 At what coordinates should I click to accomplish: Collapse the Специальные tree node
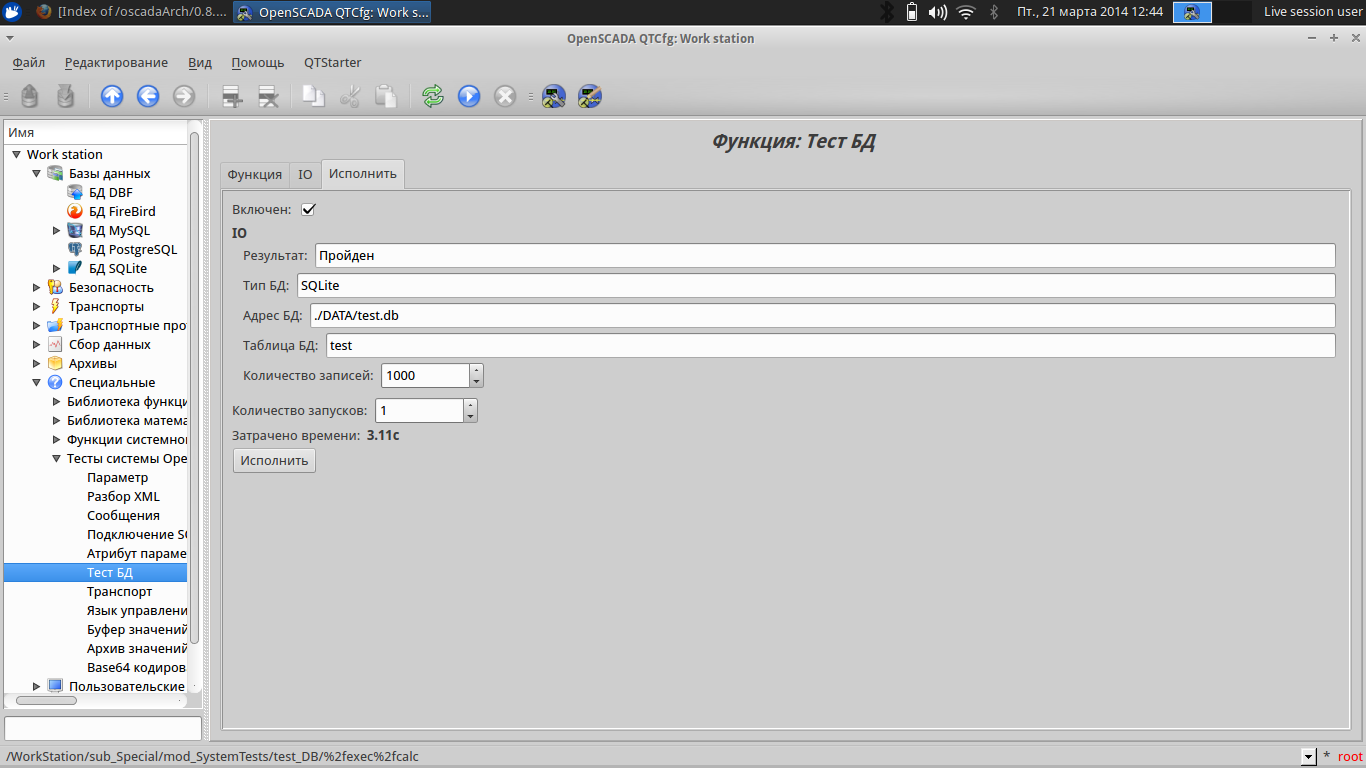coord(37,383)
